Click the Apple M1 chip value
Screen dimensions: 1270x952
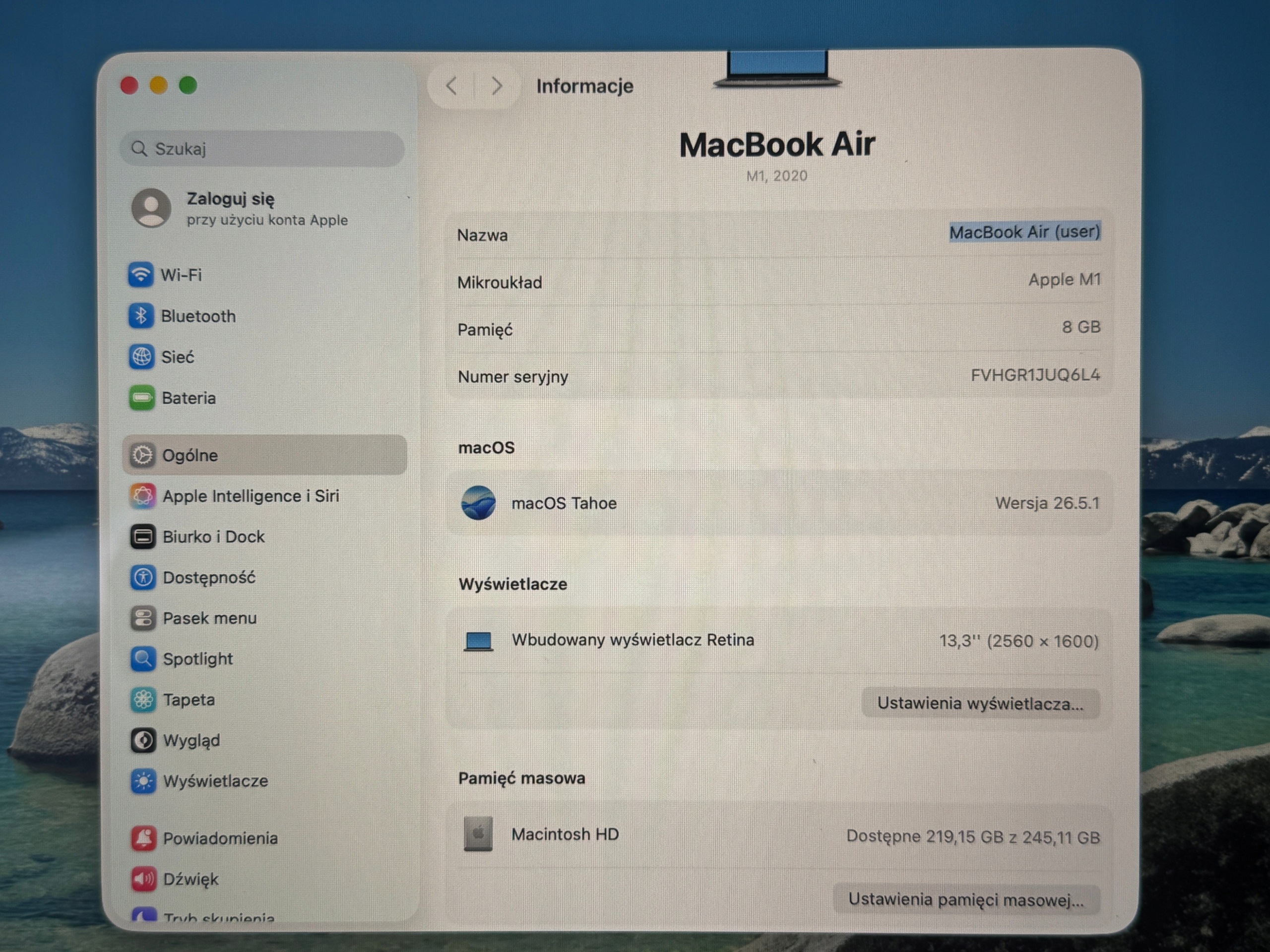click(x=1065, y=280)
